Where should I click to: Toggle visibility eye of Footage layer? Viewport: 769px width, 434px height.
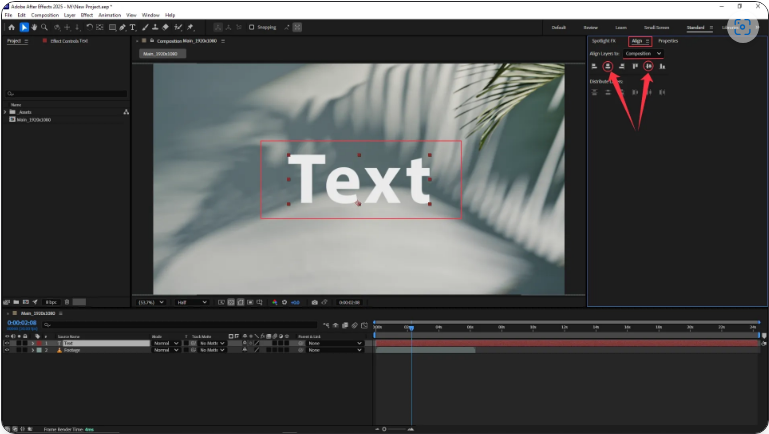(7, 350)
